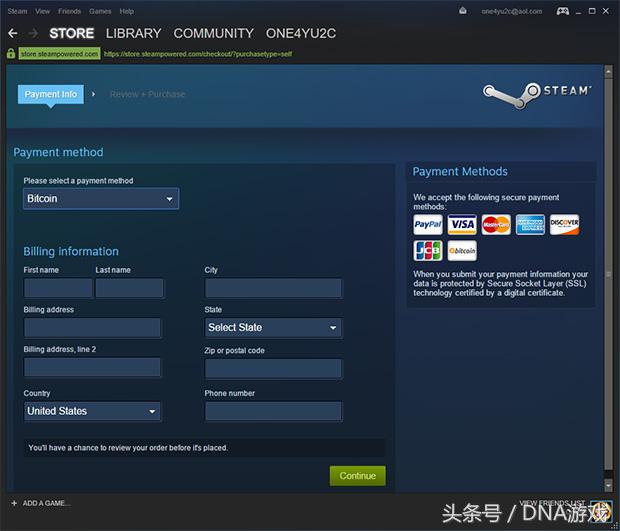The width and height of the screenshot is (620, 531).
Task: Open Big Picture mode controller icon
Action: pos(563,11)
